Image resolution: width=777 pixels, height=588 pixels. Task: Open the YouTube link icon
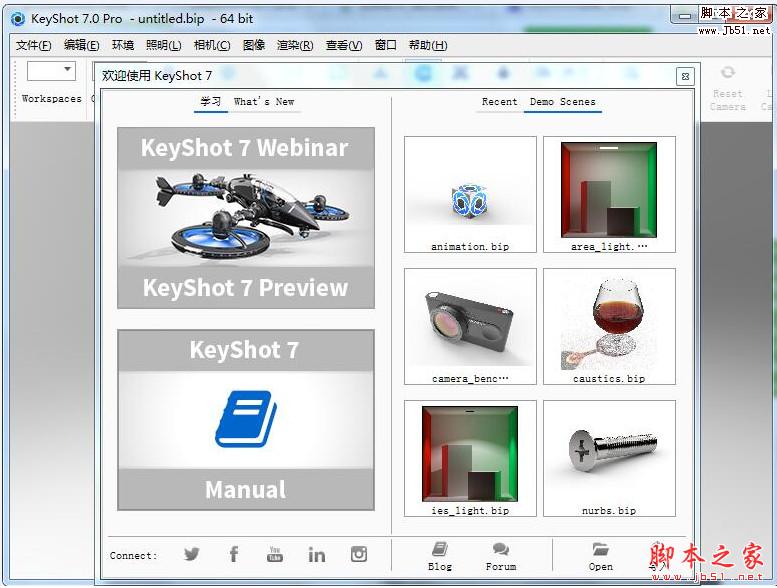(275, 554)
